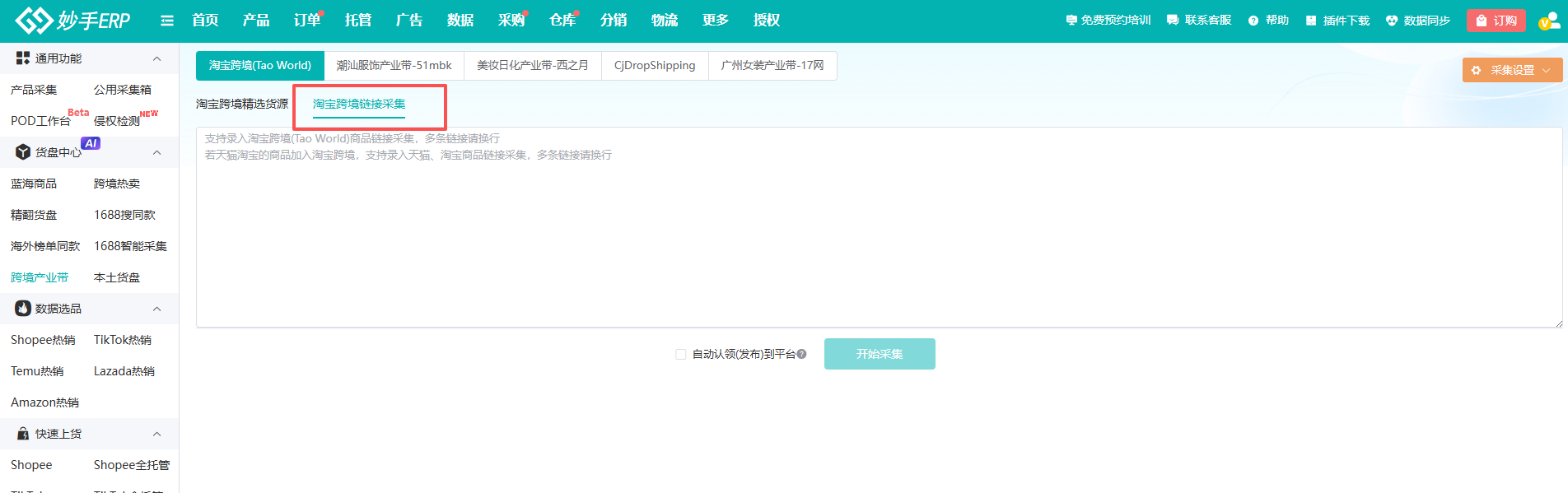
Task: Open the 广告 menu
Action: pyautogui.click(x=409, y=21)
